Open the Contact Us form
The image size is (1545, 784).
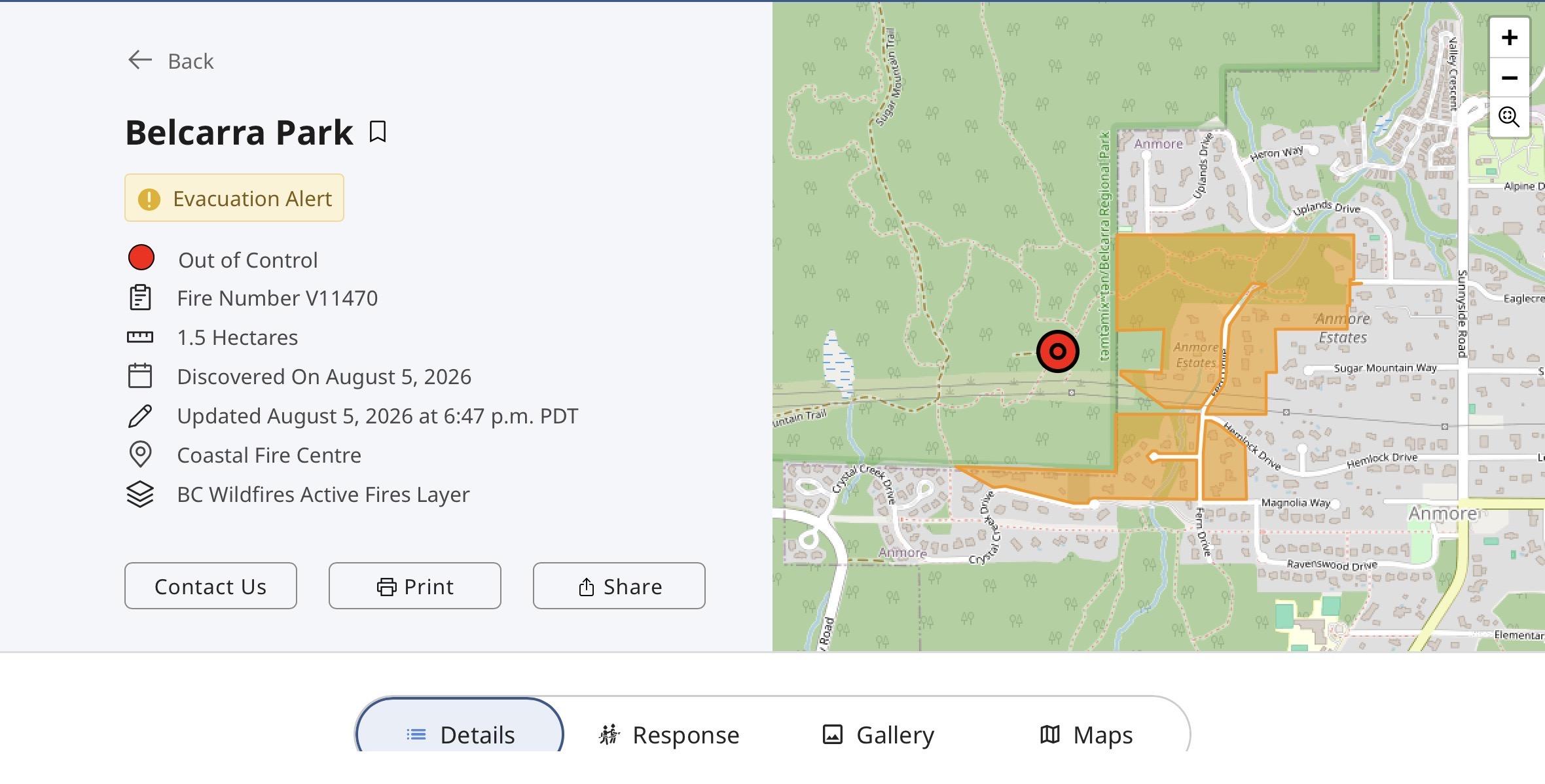tap(211, 586)
